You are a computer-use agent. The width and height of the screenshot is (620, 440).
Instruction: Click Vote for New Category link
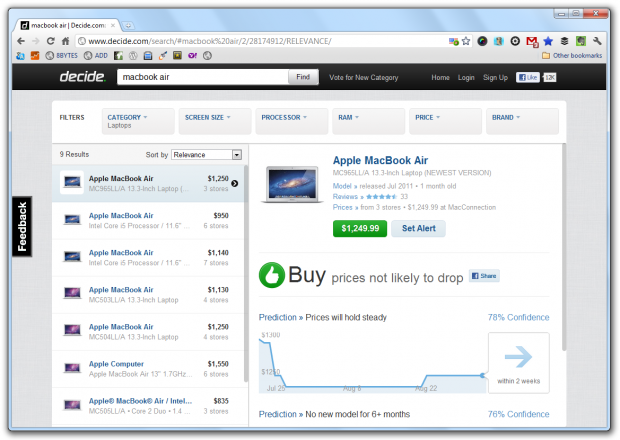(x=363, y=77)
